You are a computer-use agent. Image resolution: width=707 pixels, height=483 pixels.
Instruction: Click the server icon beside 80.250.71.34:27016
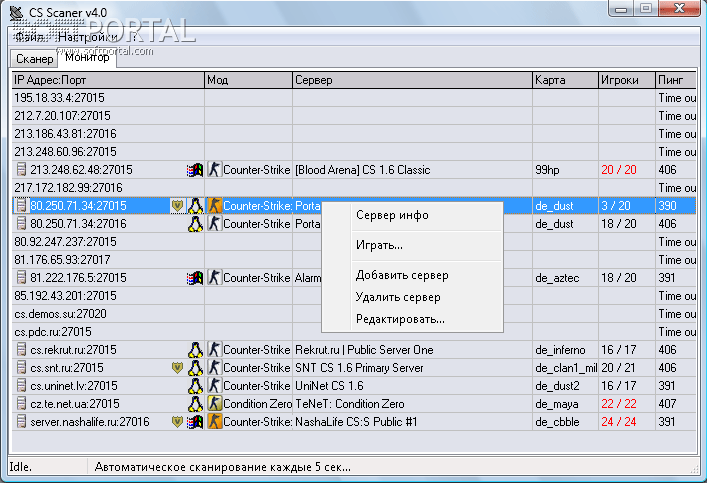click(x=21, y=224)
